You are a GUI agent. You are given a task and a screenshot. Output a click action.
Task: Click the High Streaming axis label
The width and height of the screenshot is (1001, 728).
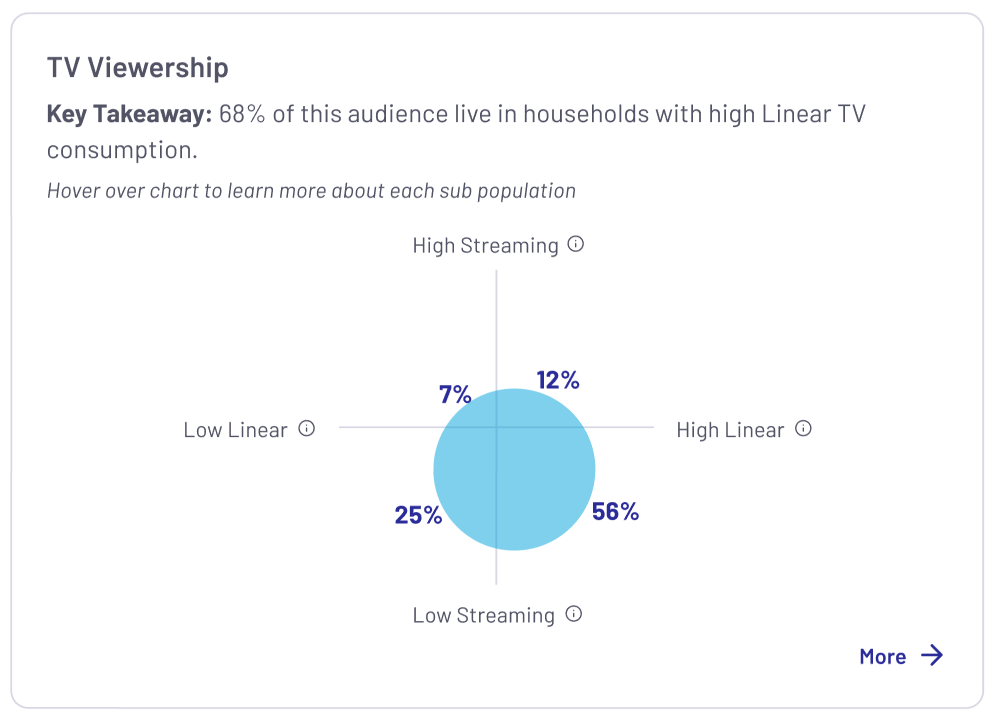[x=485, y=246]
